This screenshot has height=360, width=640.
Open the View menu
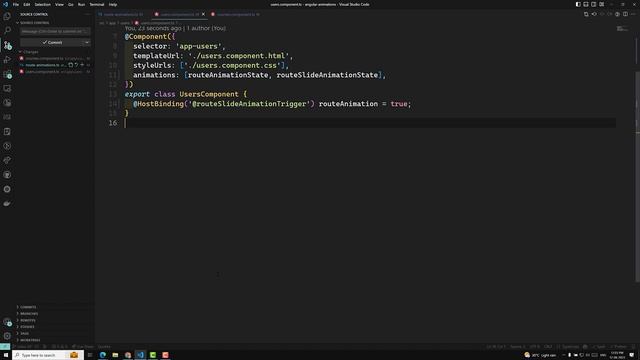pos(59,4)
